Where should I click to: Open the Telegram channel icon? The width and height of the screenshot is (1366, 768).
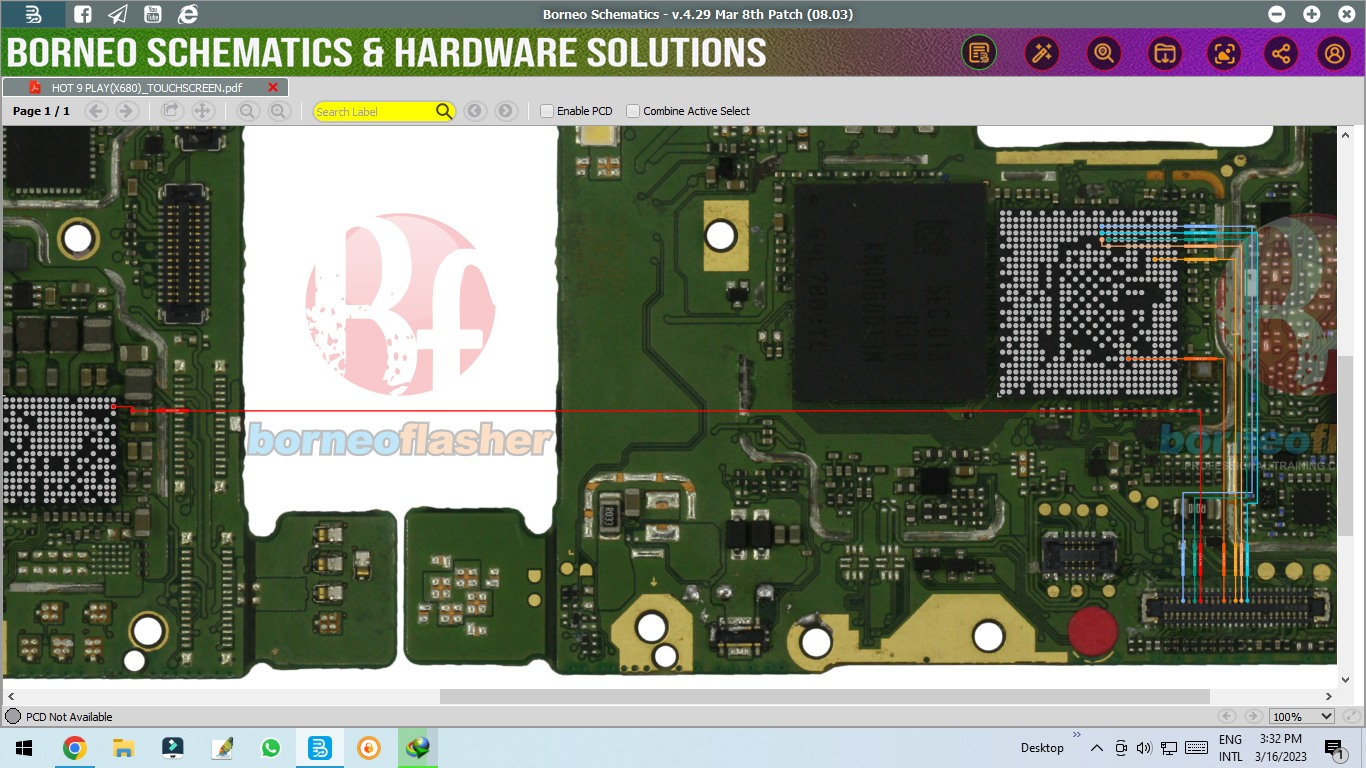118,14
